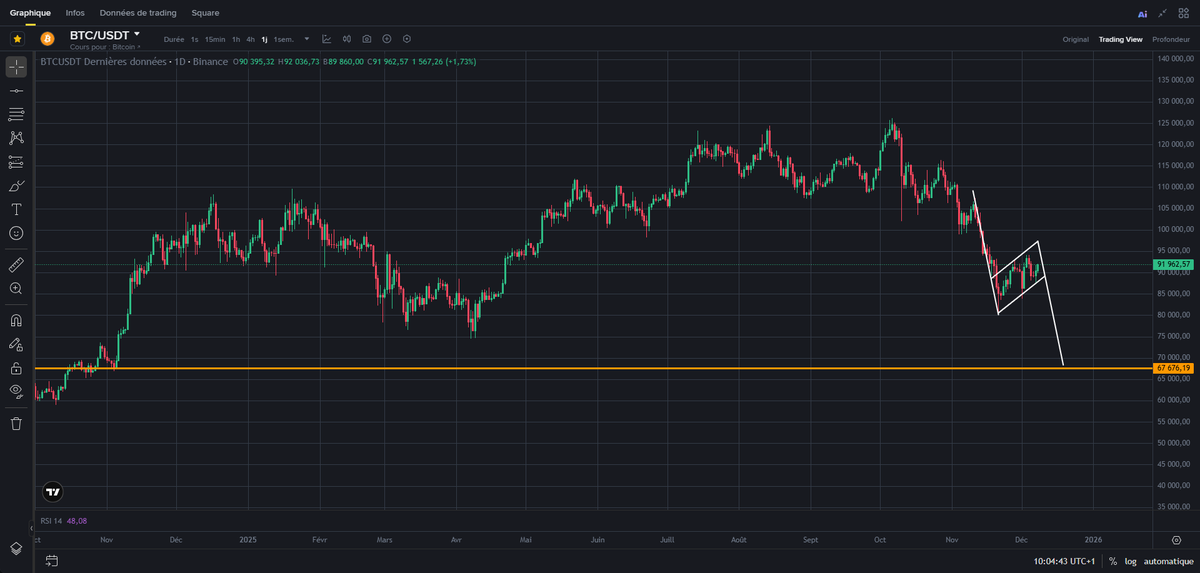Open the Square tab
The height and width of the screenshot is (573, 1200).
click(205, 13)
